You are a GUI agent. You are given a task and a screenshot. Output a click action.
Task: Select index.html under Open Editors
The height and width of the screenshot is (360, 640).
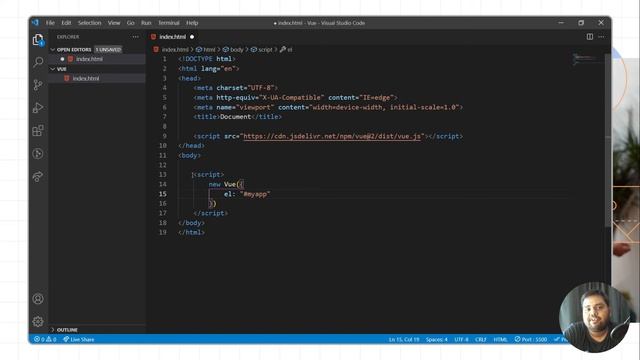pyautogui.click(x=89, y=59)
